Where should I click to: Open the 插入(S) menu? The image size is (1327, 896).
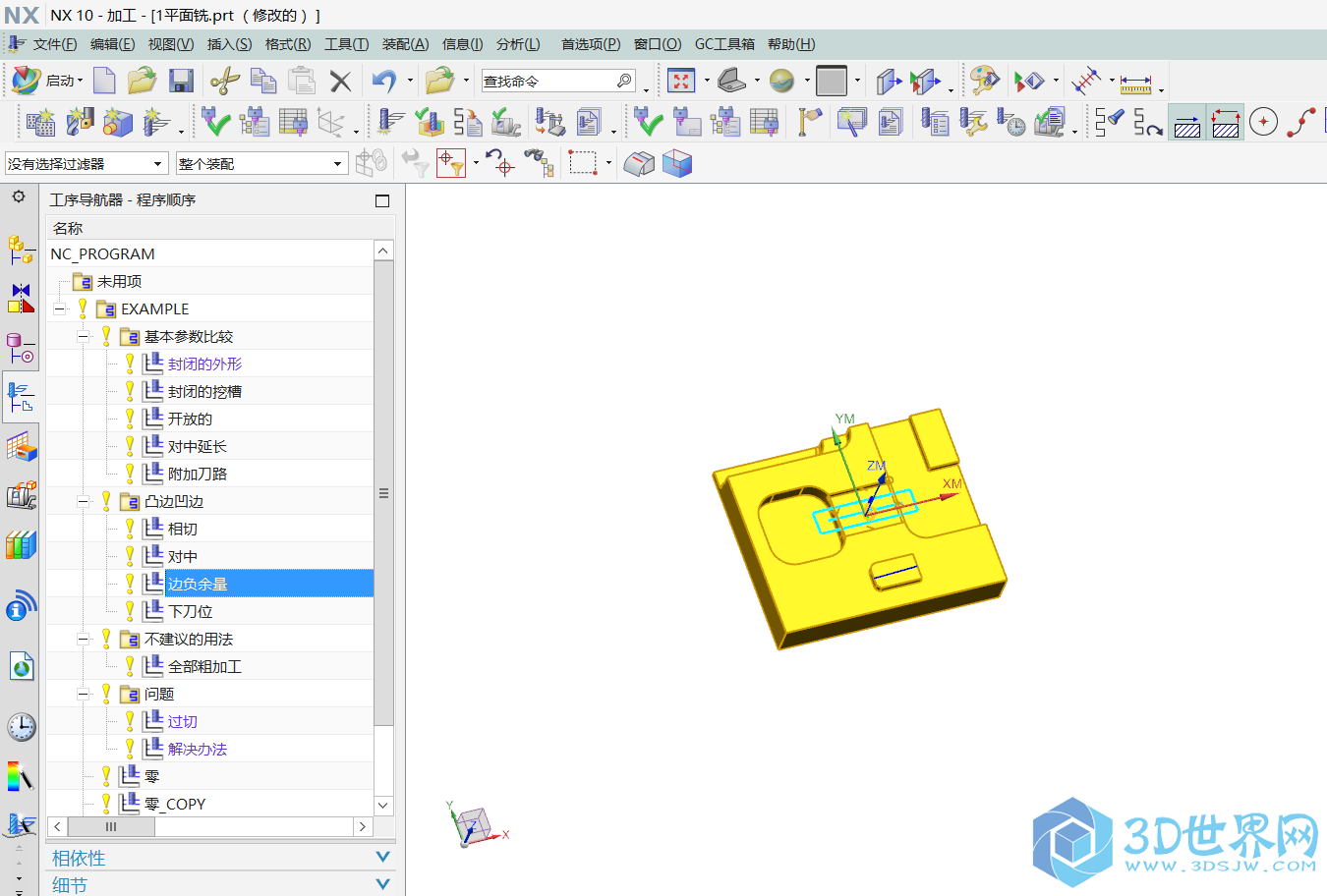[x=229, y=44]
